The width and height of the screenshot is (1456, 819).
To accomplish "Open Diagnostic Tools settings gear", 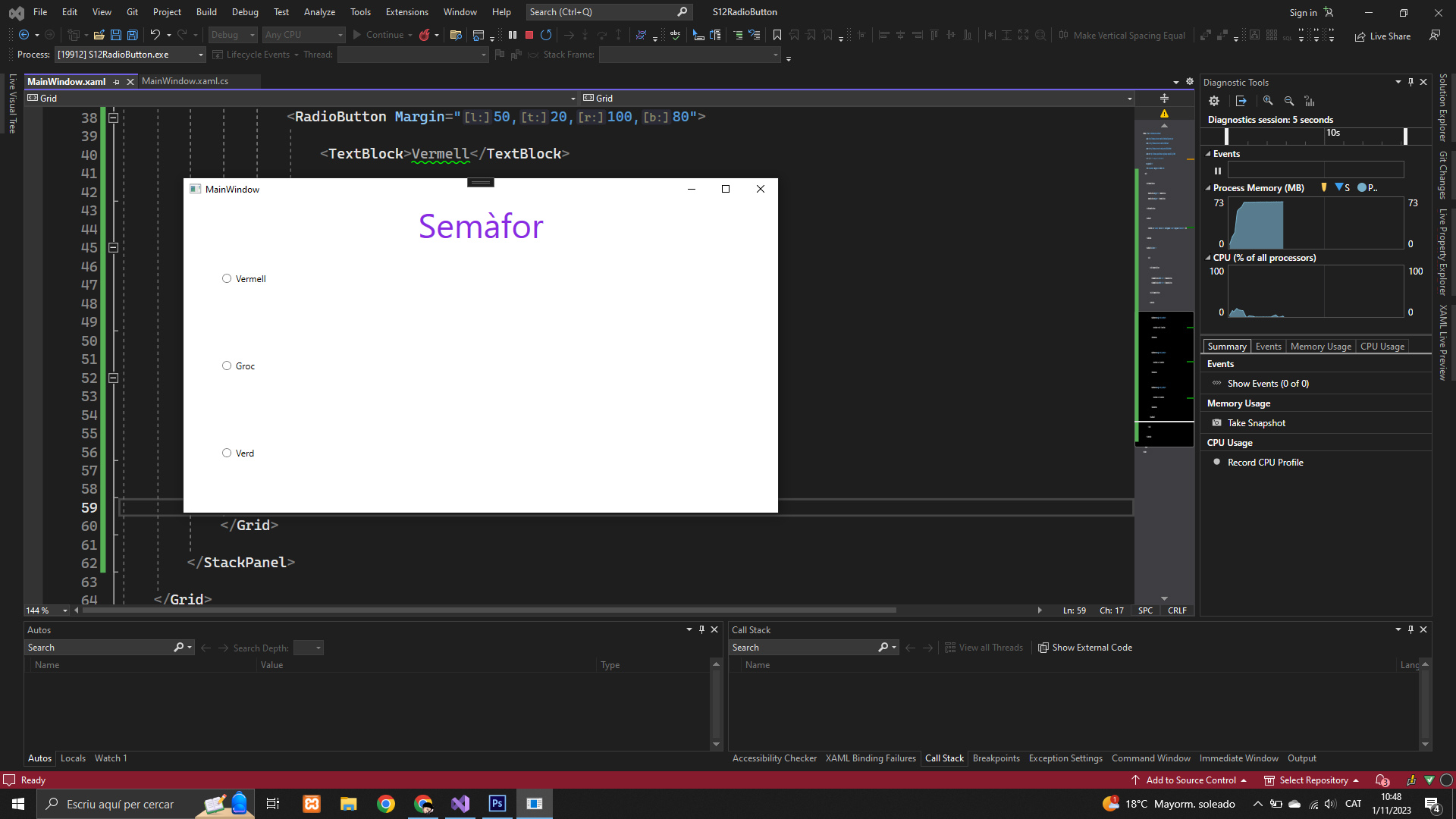I will coord(1214,101).
